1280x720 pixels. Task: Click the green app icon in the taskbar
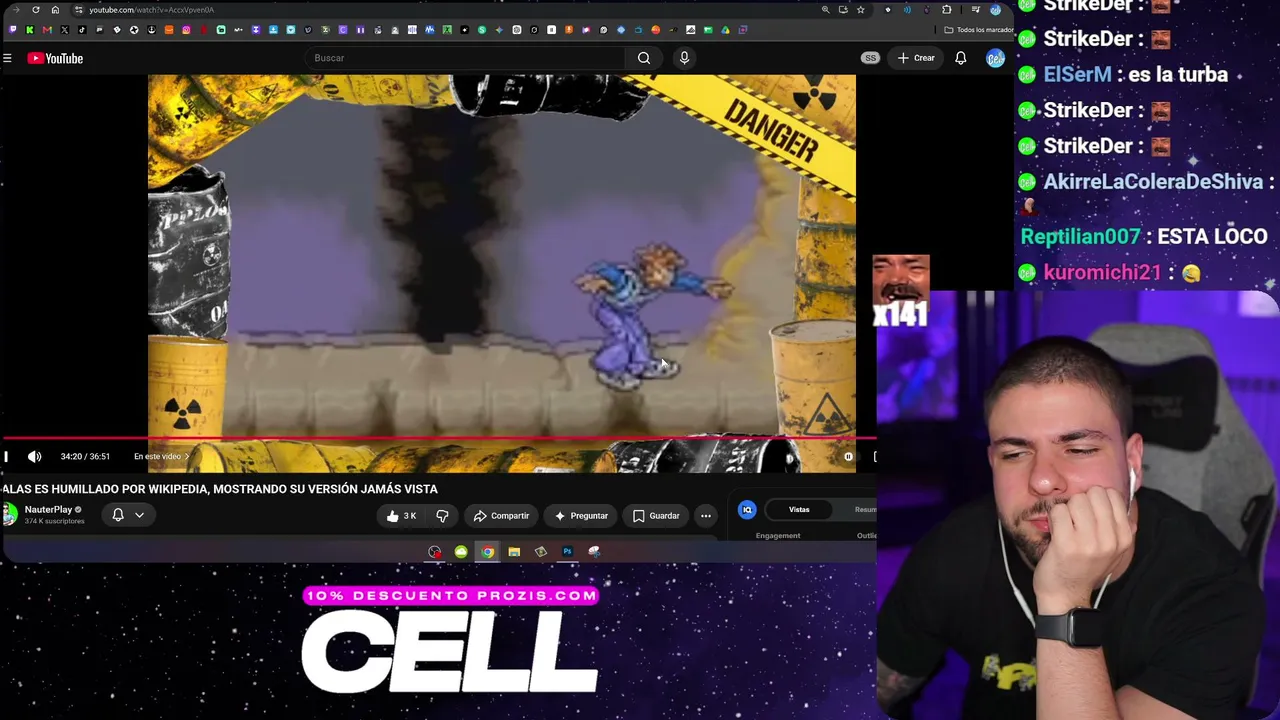461,552
